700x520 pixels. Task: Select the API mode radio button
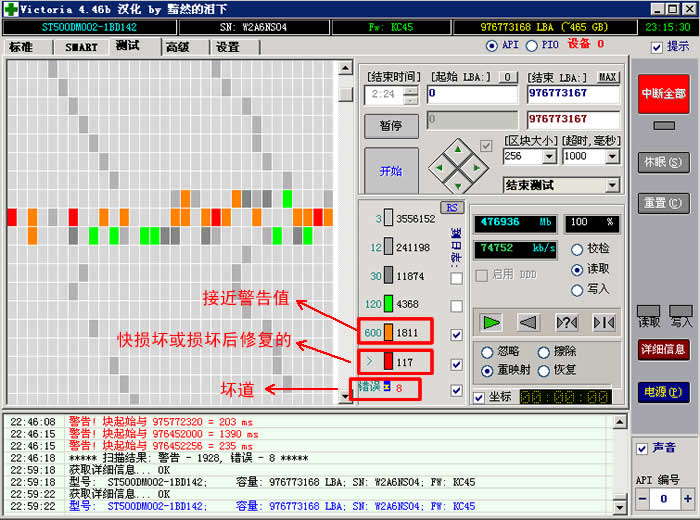(x=492, y=46)
